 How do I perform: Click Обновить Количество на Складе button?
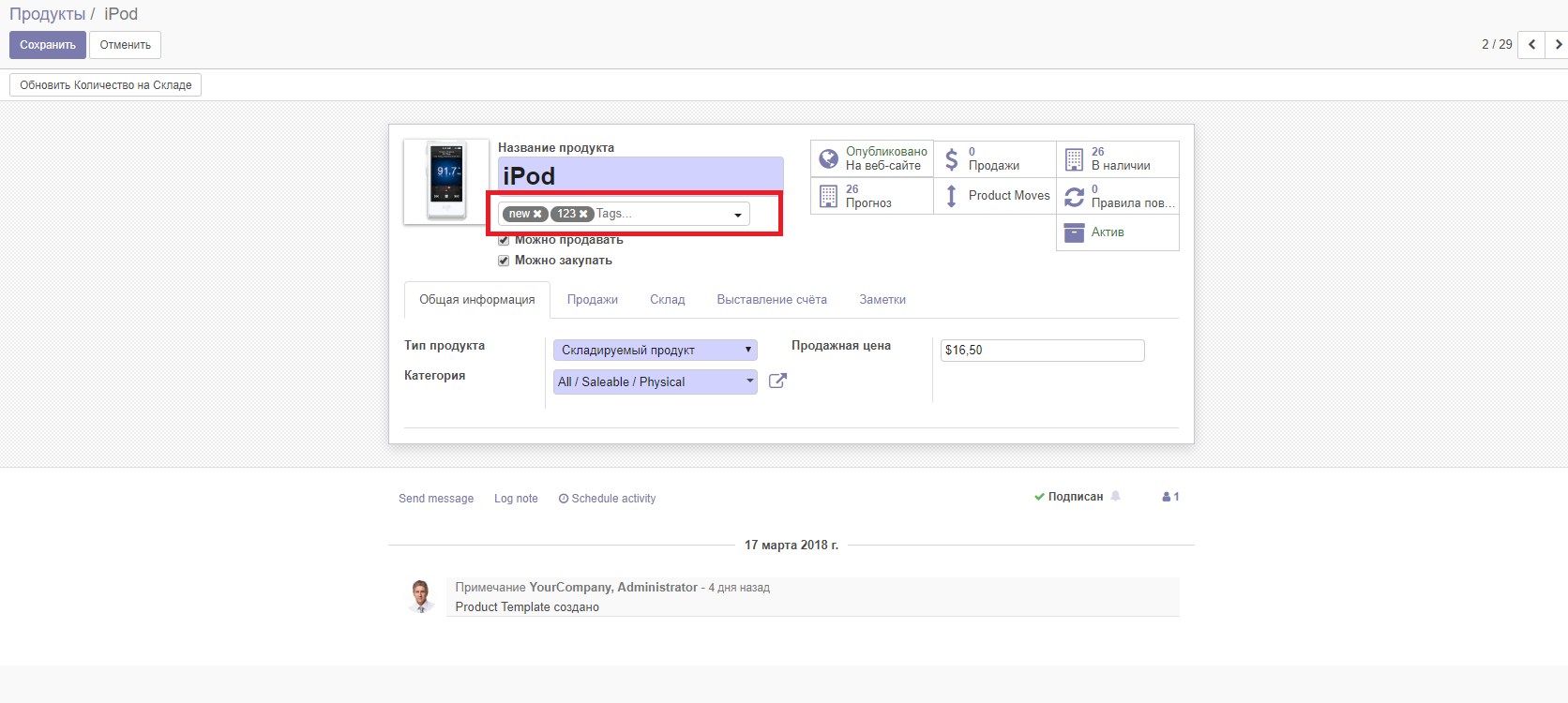click(x=106, y=85)
